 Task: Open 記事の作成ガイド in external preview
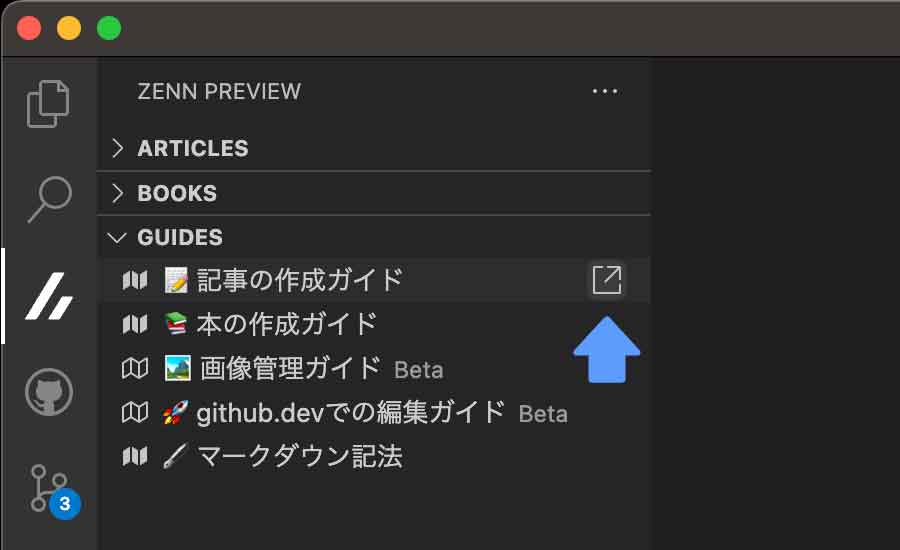point(607,280)
